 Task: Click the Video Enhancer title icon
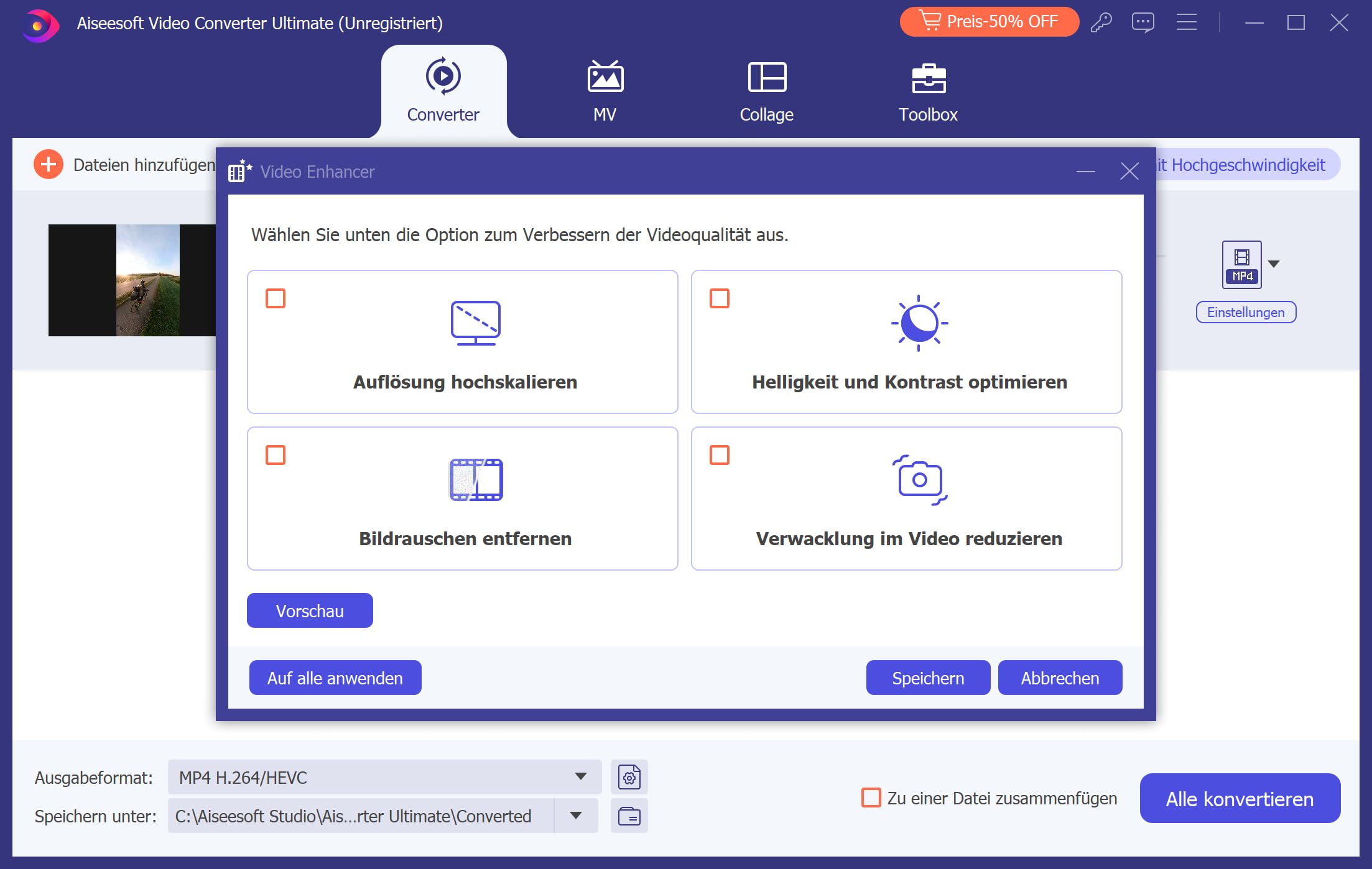240,171
